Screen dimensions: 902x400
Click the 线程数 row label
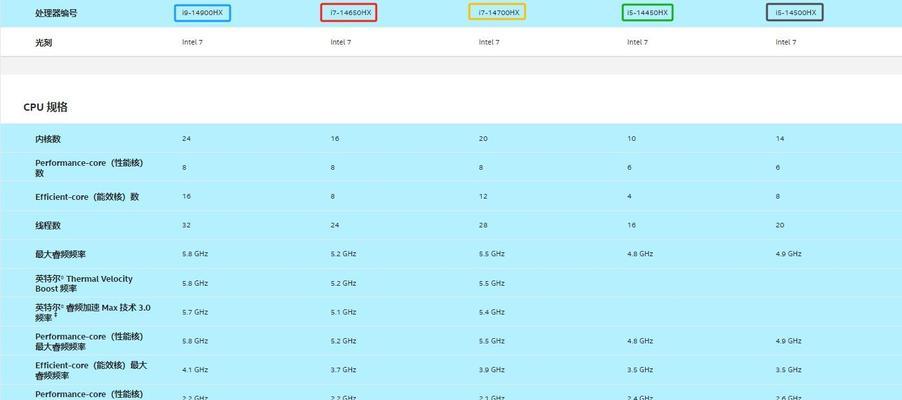48,226
